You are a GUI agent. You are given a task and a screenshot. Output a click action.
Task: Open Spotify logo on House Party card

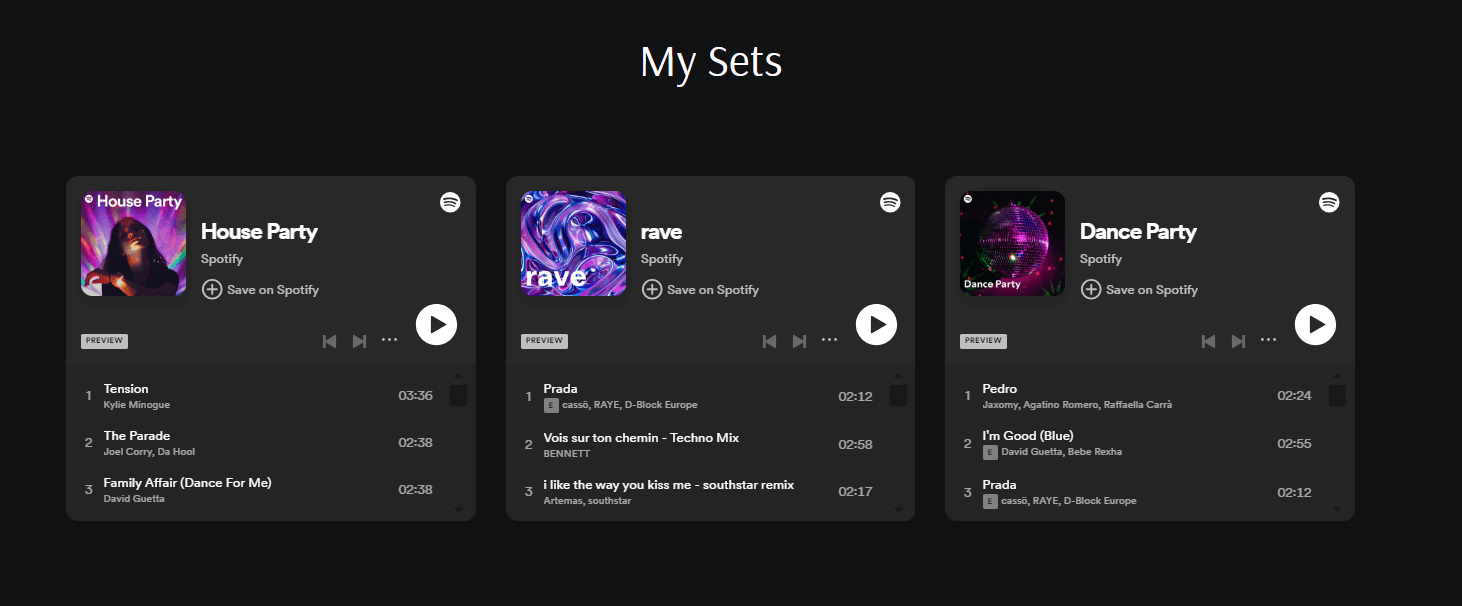pyautogui.click(x=450, y=202)
